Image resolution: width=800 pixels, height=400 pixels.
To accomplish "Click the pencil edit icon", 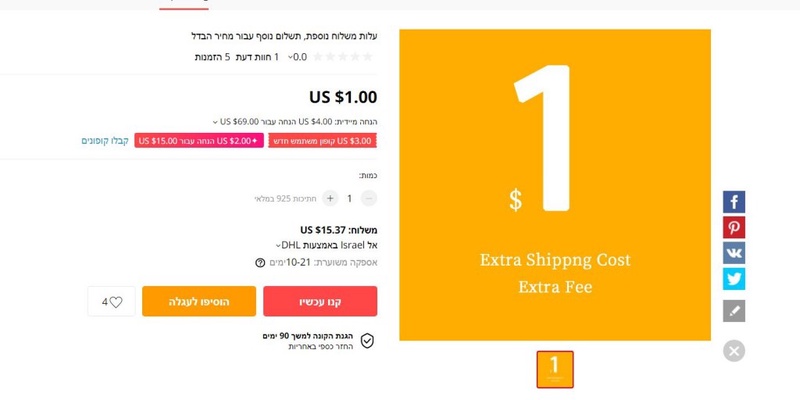I will coord(734,311).
